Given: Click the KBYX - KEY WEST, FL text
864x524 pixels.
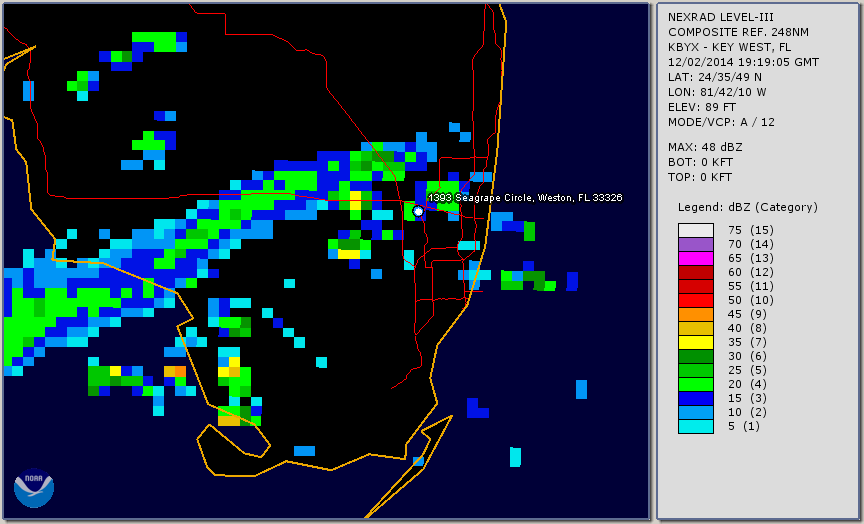Looking at the screenshot, I should pyautogui.click(x=730, y=47).
